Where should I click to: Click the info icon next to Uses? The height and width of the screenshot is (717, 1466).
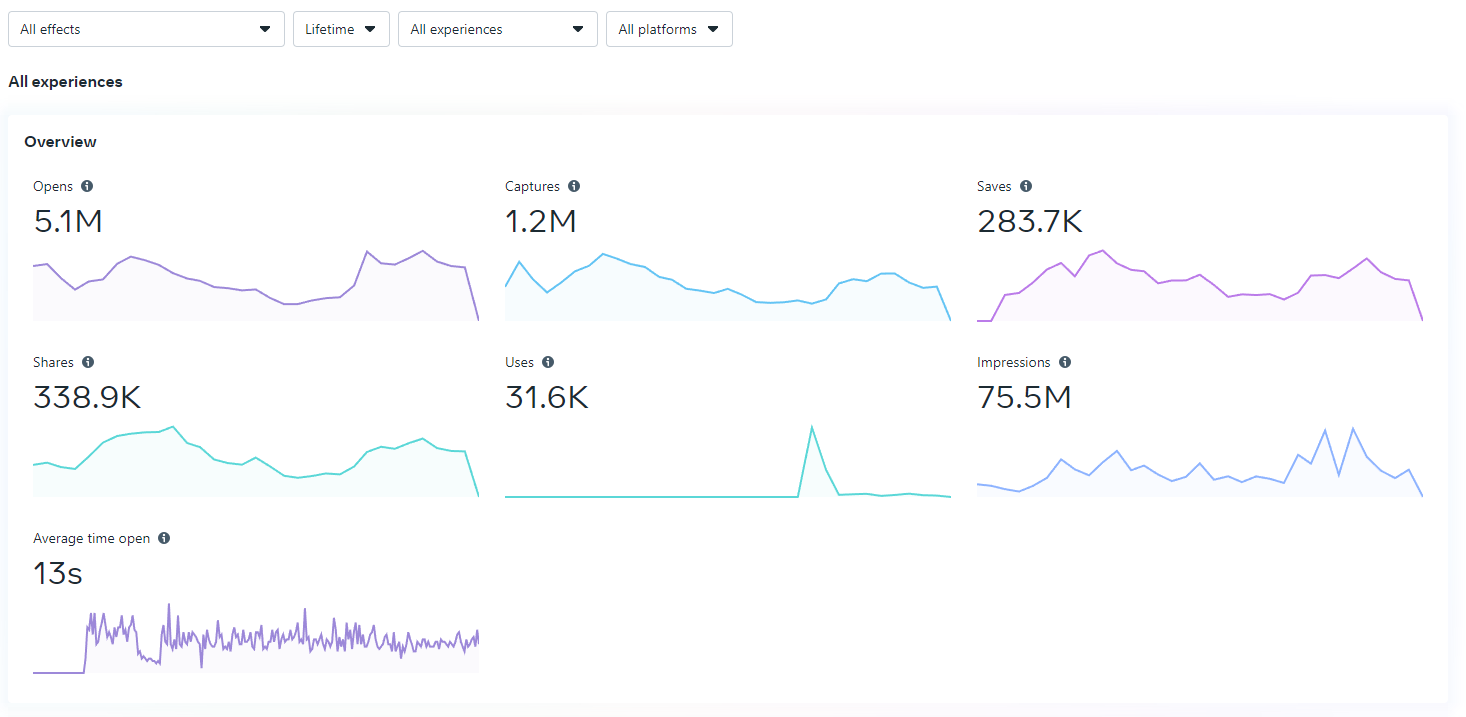548,362
